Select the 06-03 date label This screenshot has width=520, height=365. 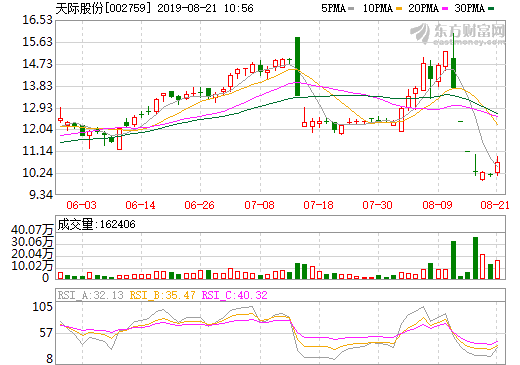81,205
